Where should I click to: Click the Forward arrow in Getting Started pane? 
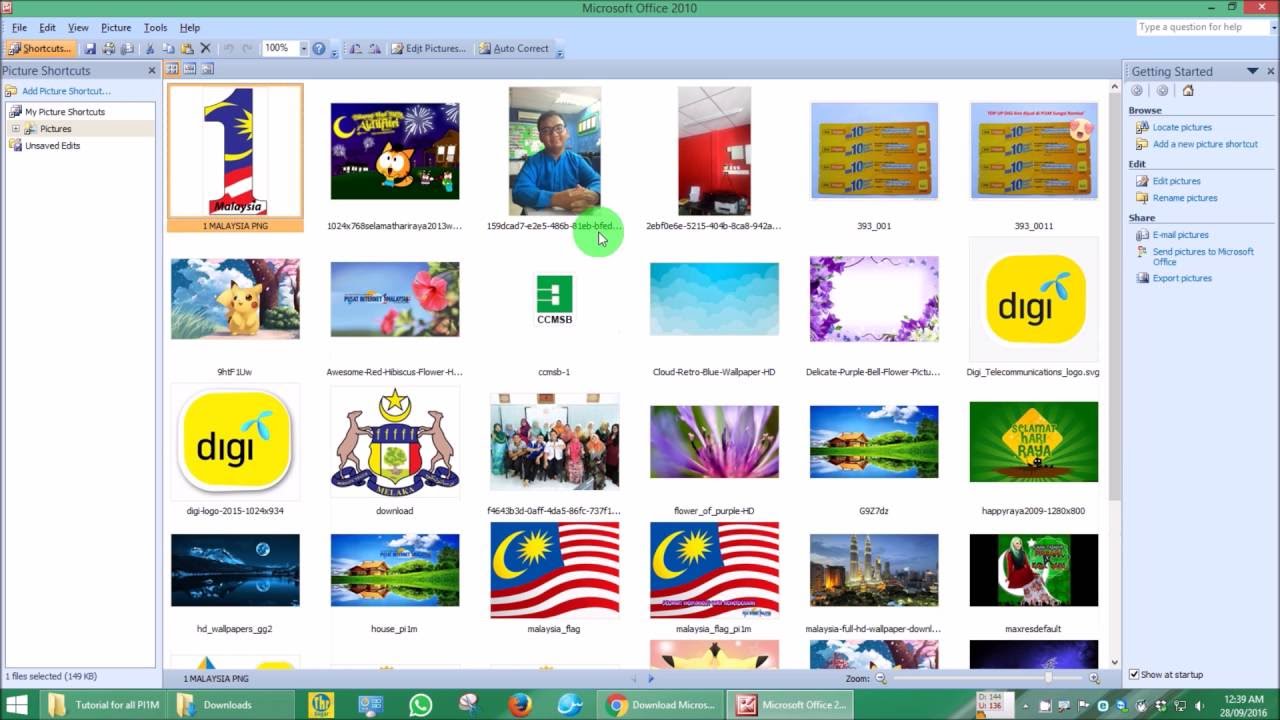click(x=1162, y=90)
